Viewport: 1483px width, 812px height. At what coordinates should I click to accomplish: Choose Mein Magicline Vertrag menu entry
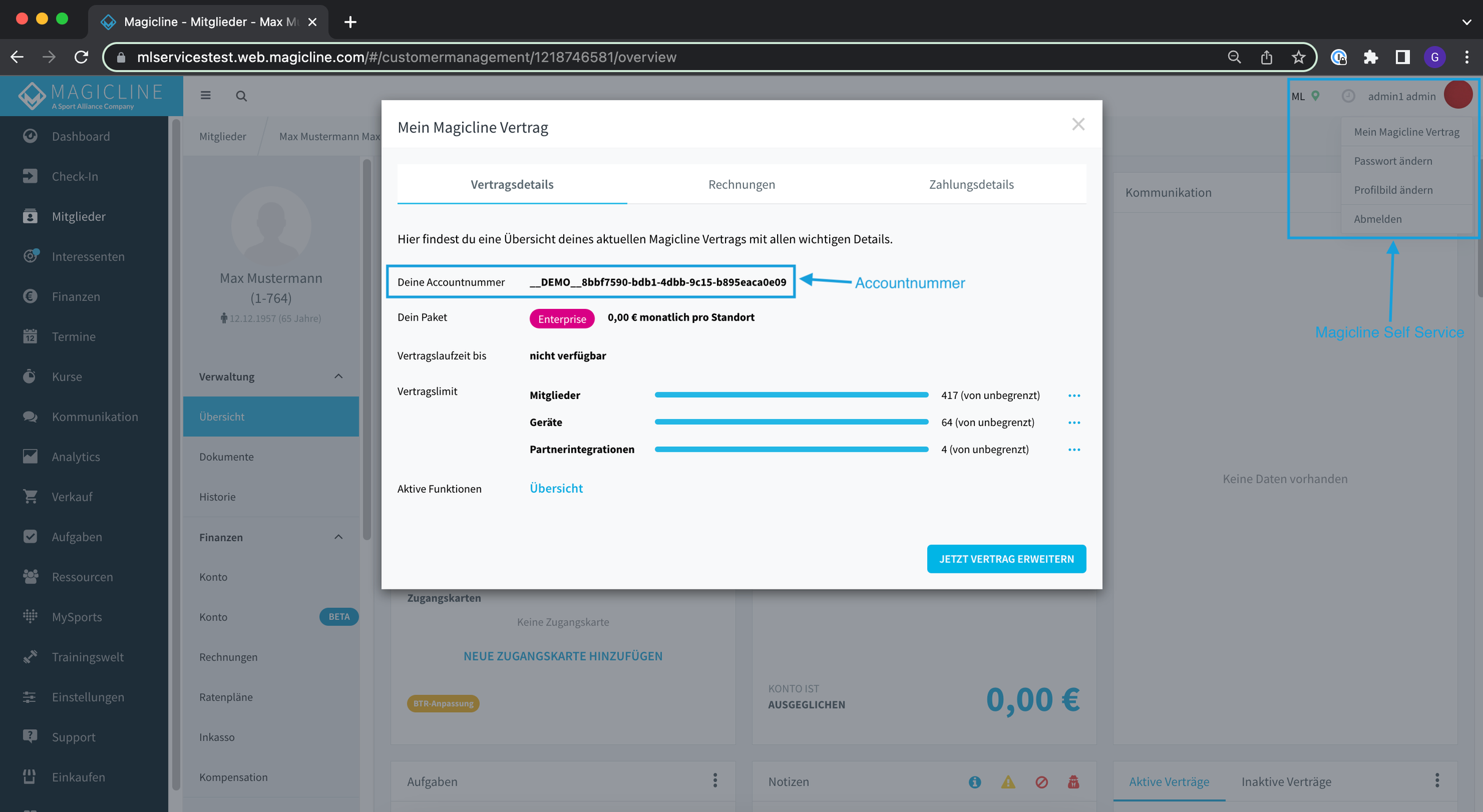point(1406,132)
